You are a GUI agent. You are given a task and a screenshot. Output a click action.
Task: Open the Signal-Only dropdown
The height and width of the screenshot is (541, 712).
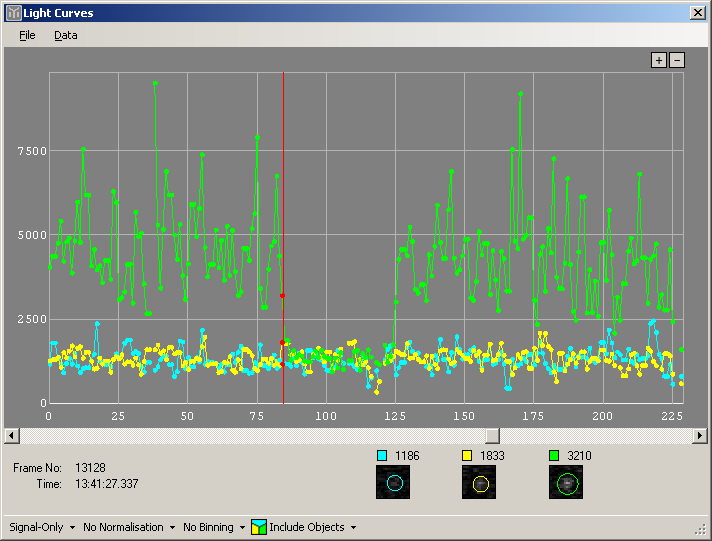pyautogui.click(x=42, y=527)
